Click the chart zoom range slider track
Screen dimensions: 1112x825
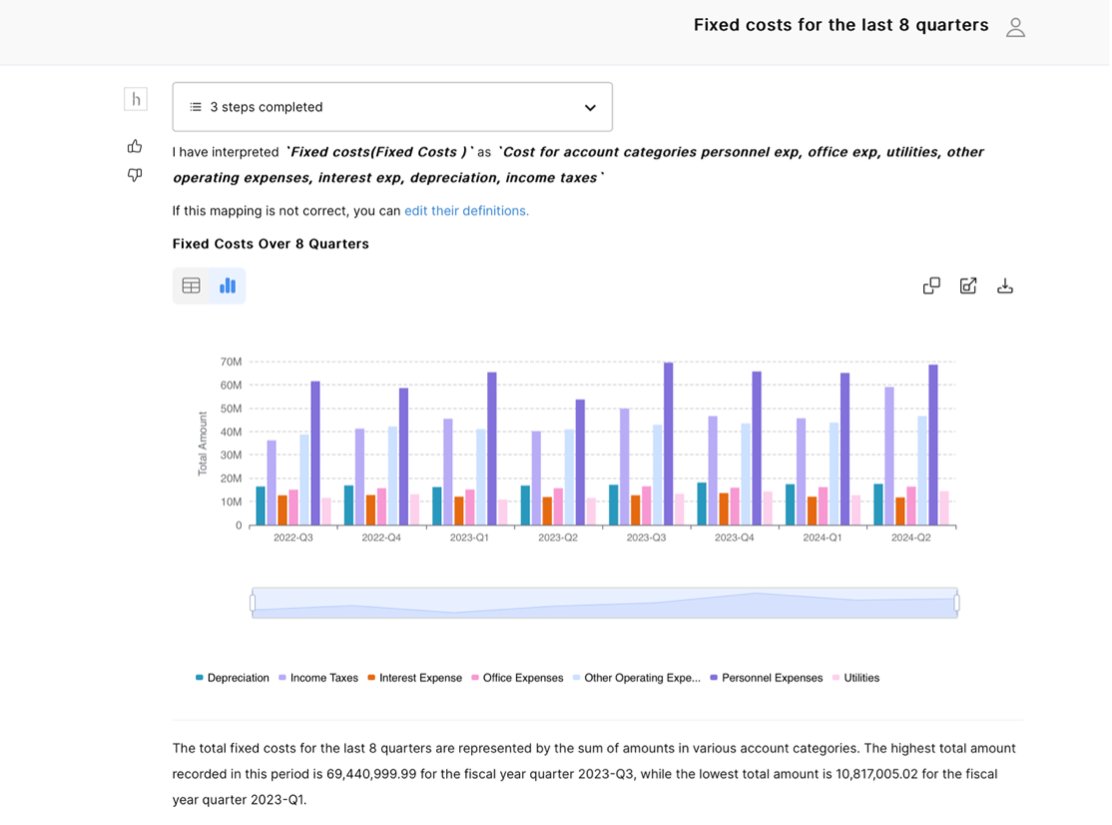[x=605, y=603]
